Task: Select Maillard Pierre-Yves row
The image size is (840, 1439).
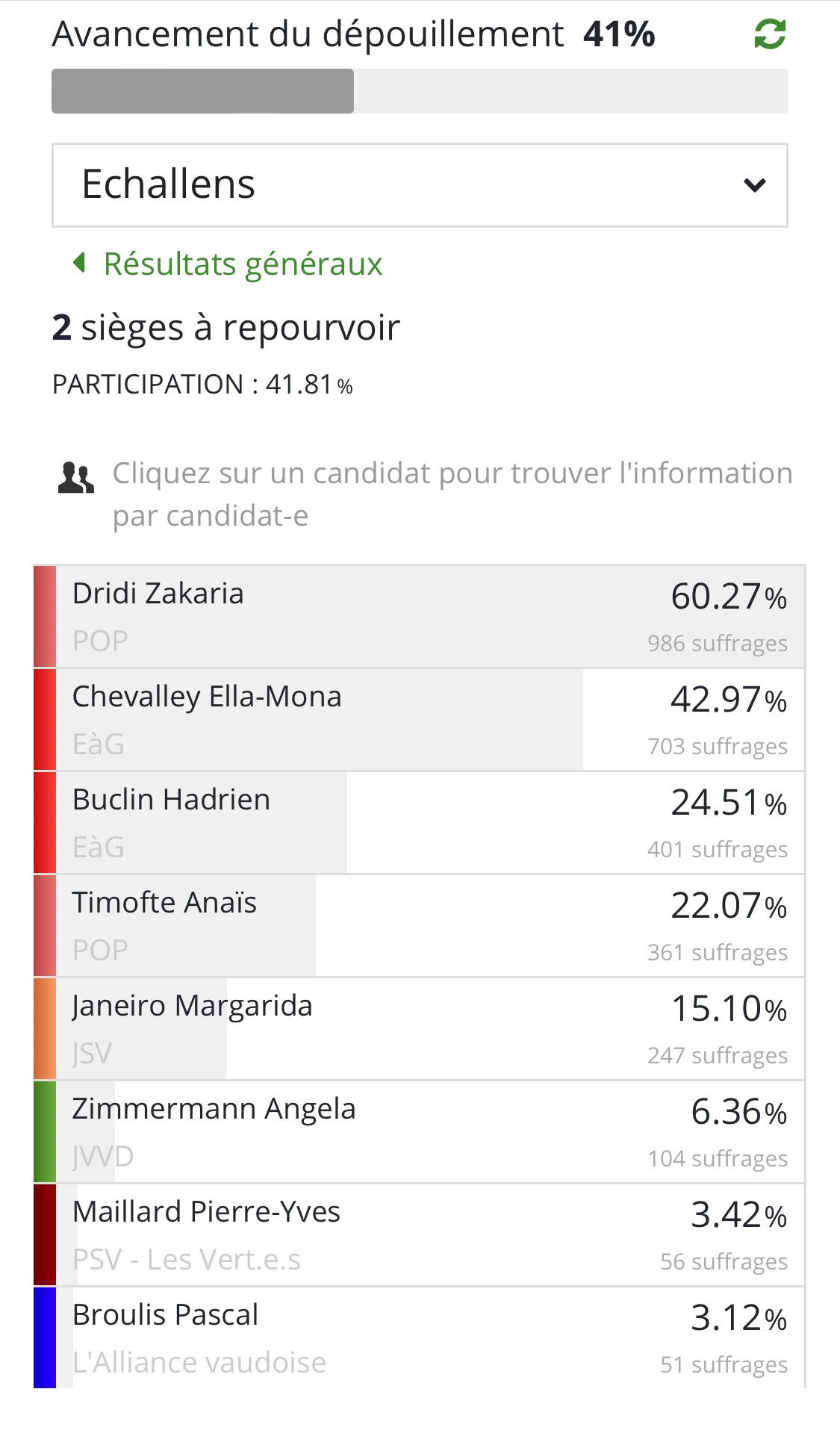Action: pos(420,1234)
